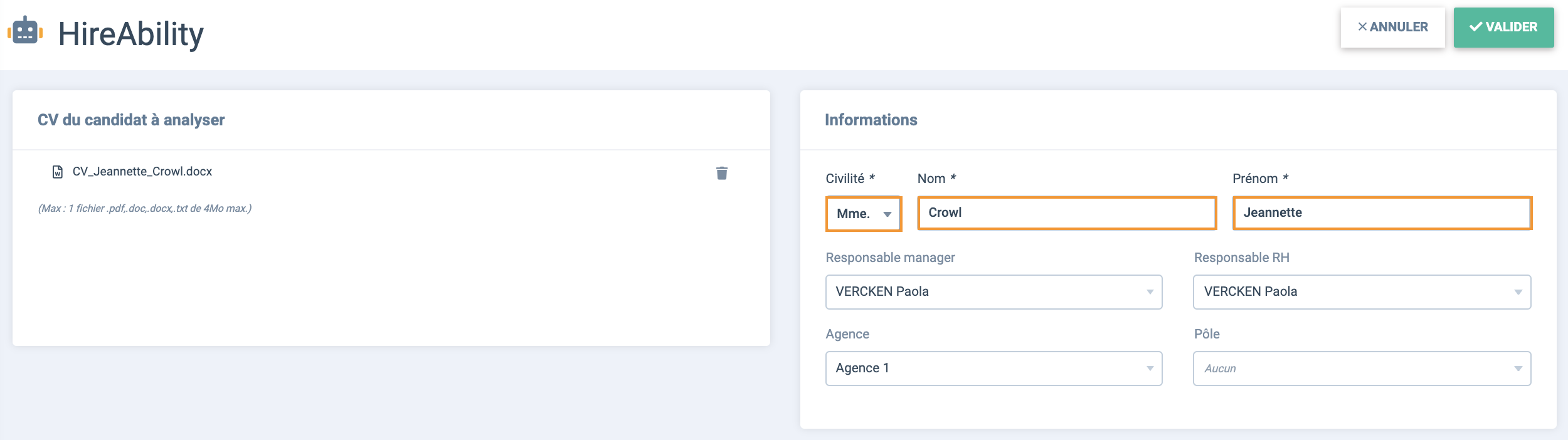This screenshot has width=1568, height=440.
Task: Click the Prénom field containing Jeannette
Action: [x=1382, y=213]
